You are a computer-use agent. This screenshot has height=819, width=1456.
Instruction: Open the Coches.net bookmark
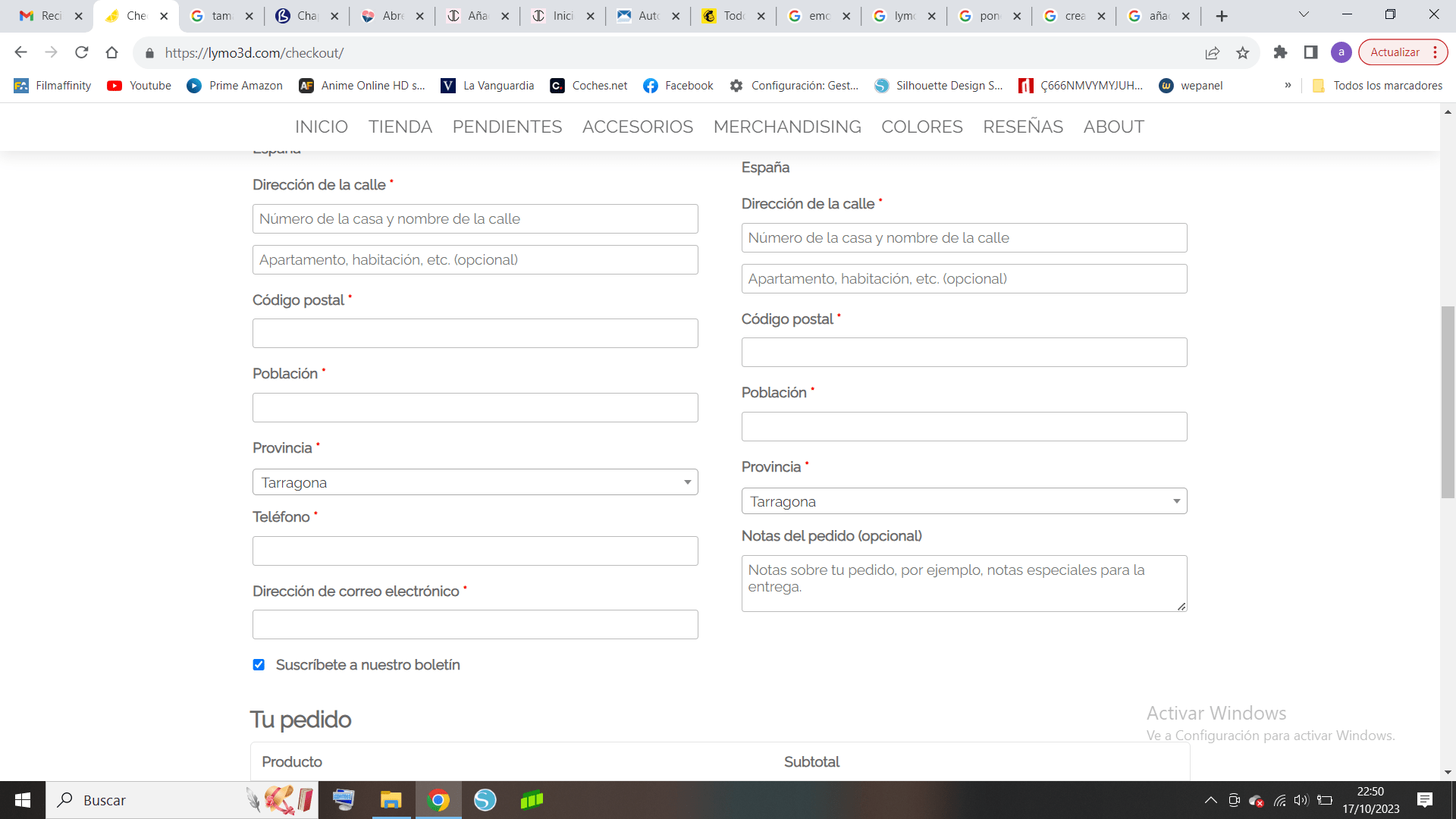589,86
